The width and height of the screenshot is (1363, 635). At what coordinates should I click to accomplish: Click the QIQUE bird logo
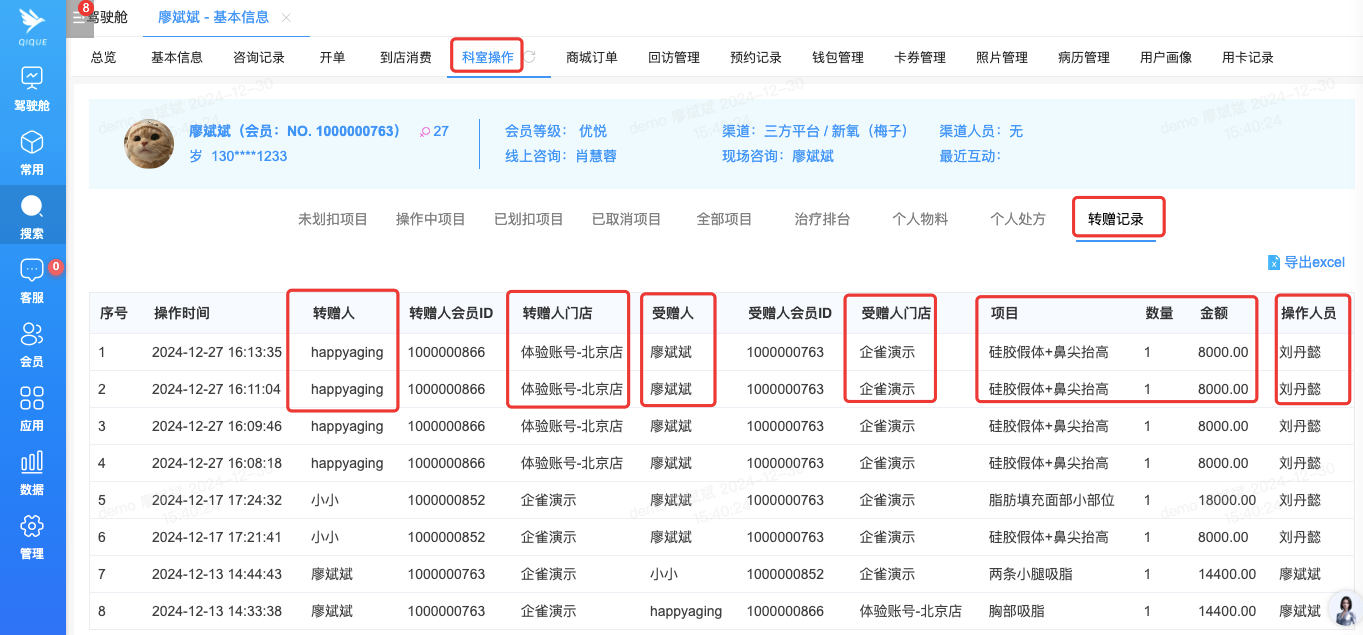point(32,20)
